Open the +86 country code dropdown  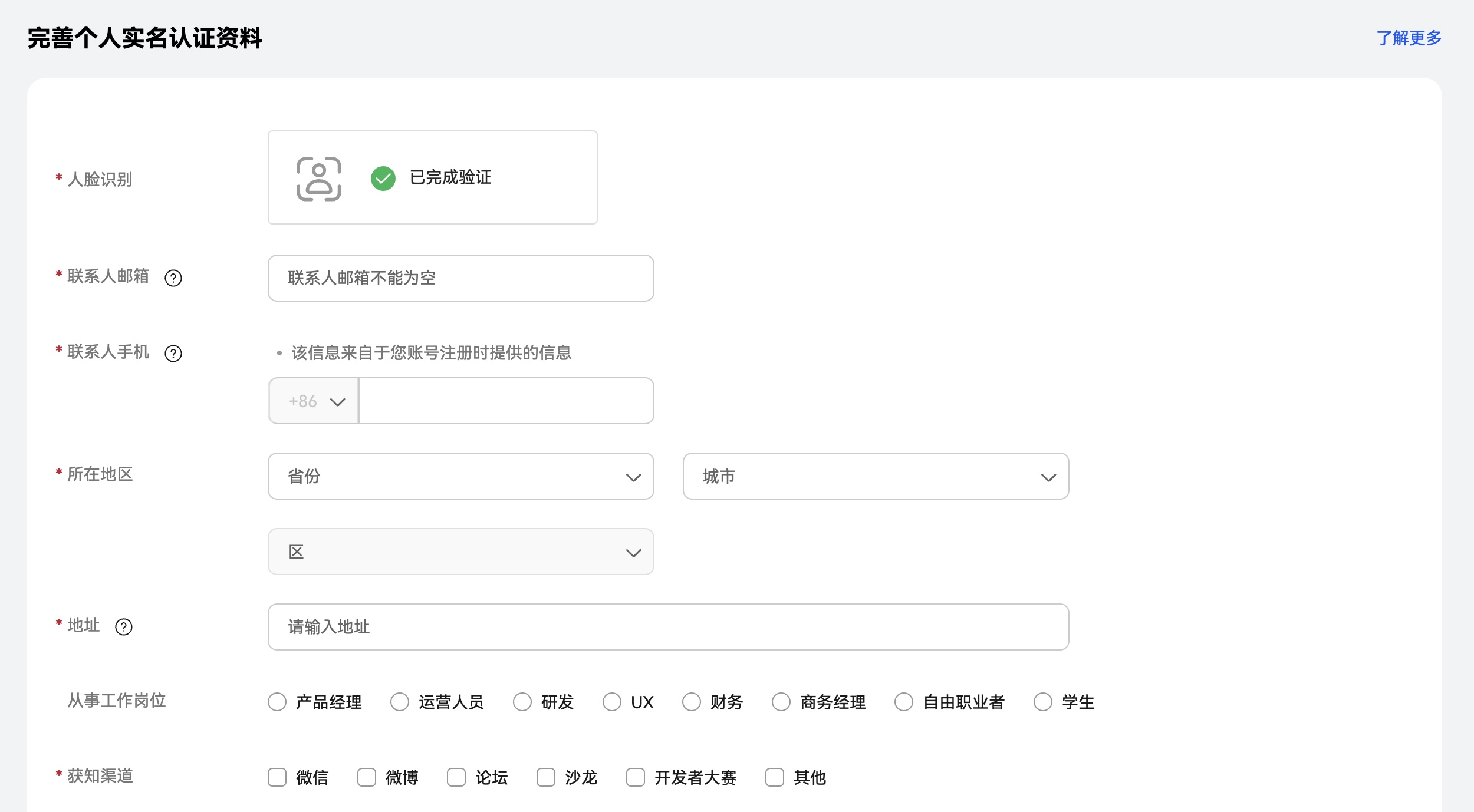[x=313, y=401]
